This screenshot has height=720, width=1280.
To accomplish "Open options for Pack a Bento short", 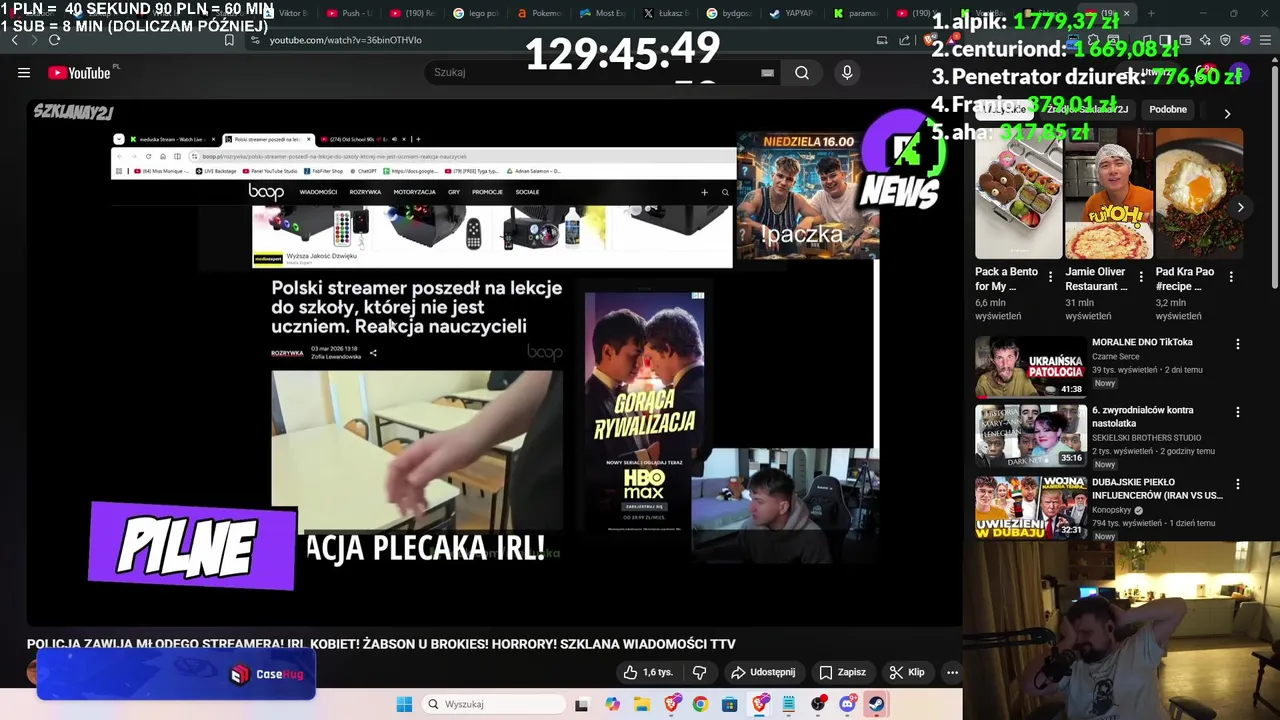I will point(1050,277).
